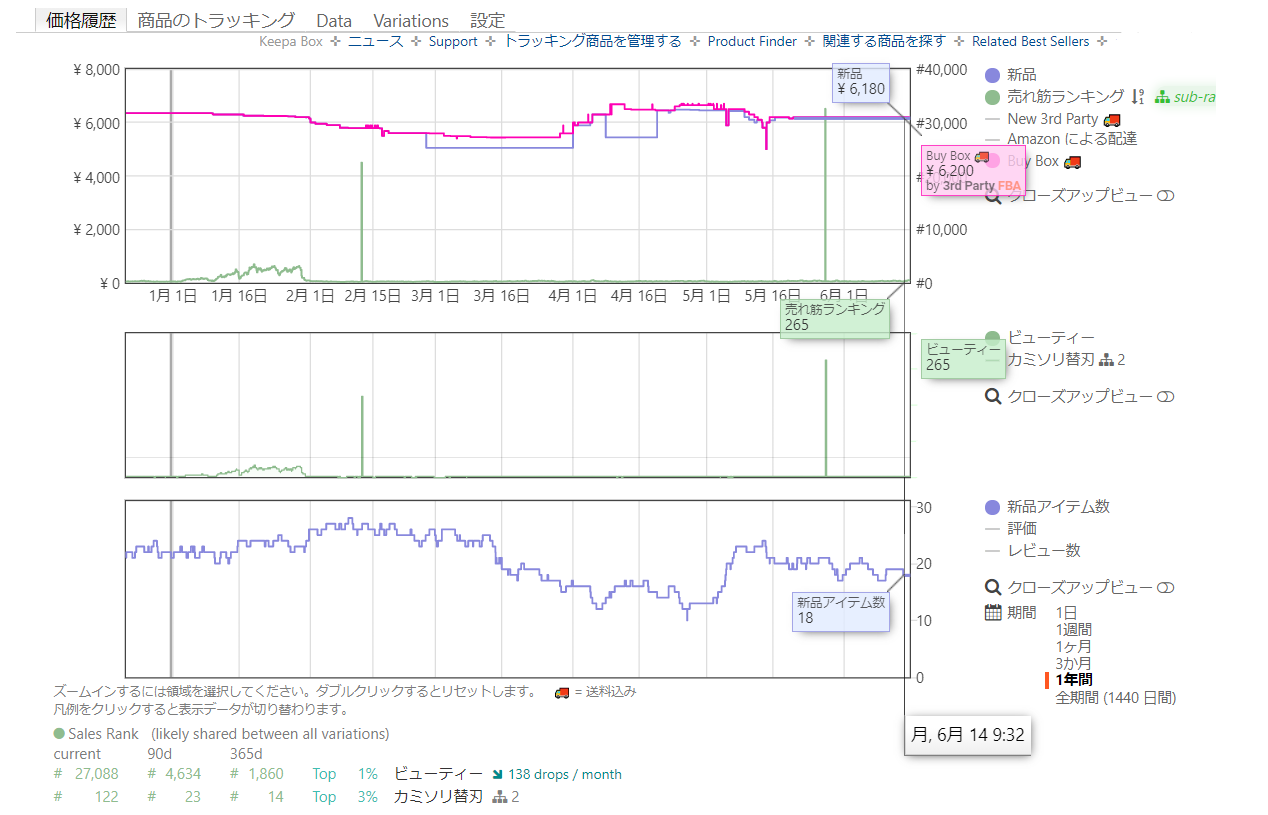This screenshot has width=1268, height=815.
Task: Click the down-arrow icon beside 138 drops
Action: pyautogui.click(x=498, y=774)
